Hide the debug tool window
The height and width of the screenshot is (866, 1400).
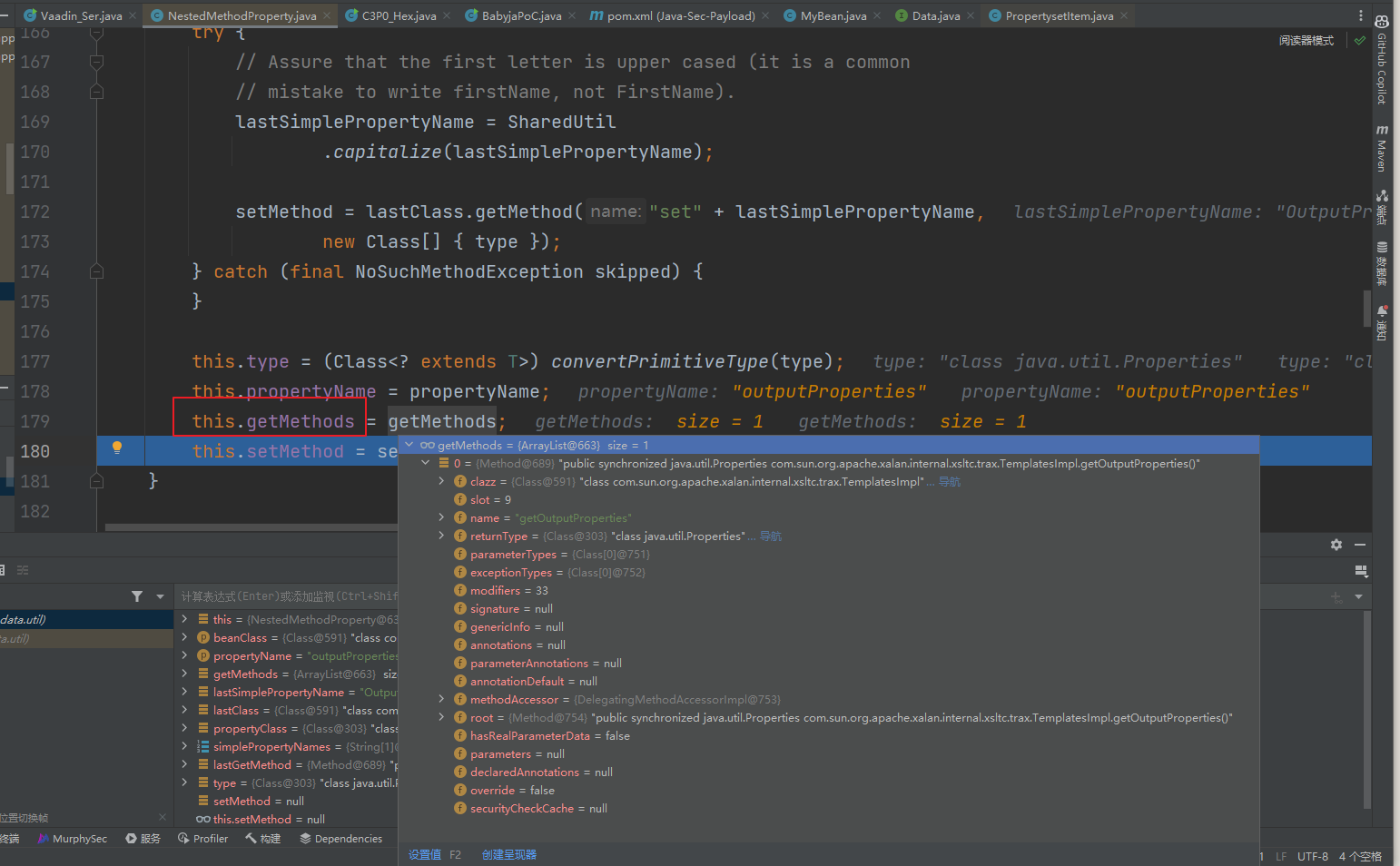point(1360,545)
